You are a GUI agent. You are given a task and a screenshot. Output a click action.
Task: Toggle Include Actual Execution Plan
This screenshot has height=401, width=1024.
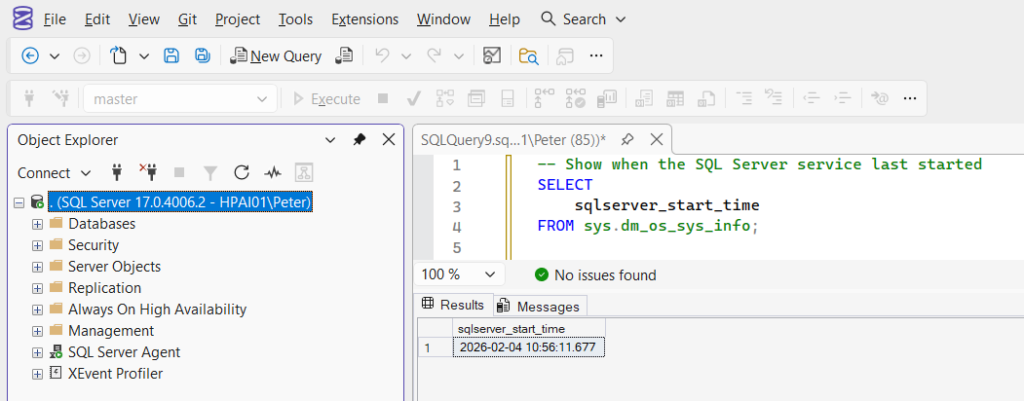click(545, 99)
